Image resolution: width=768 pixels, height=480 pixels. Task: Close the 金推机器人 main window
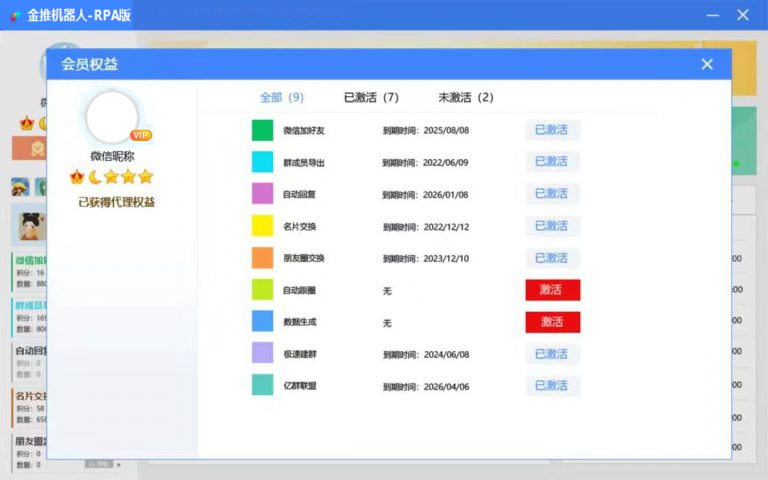(743, 15)
